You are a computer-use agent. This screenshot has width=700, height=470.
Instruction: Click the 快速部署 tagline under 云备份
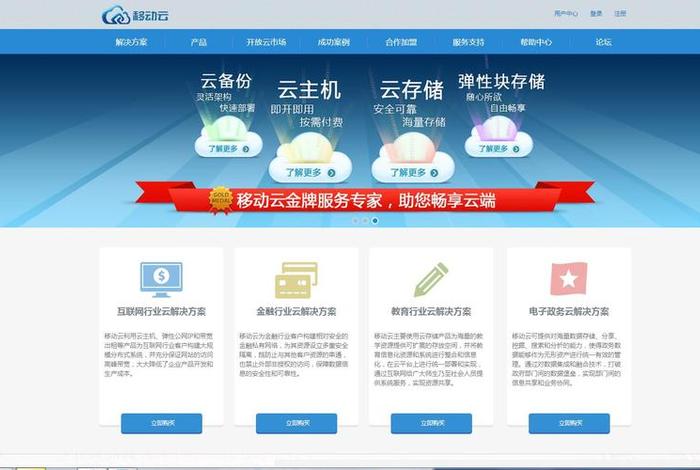click(x=237, y=108)
